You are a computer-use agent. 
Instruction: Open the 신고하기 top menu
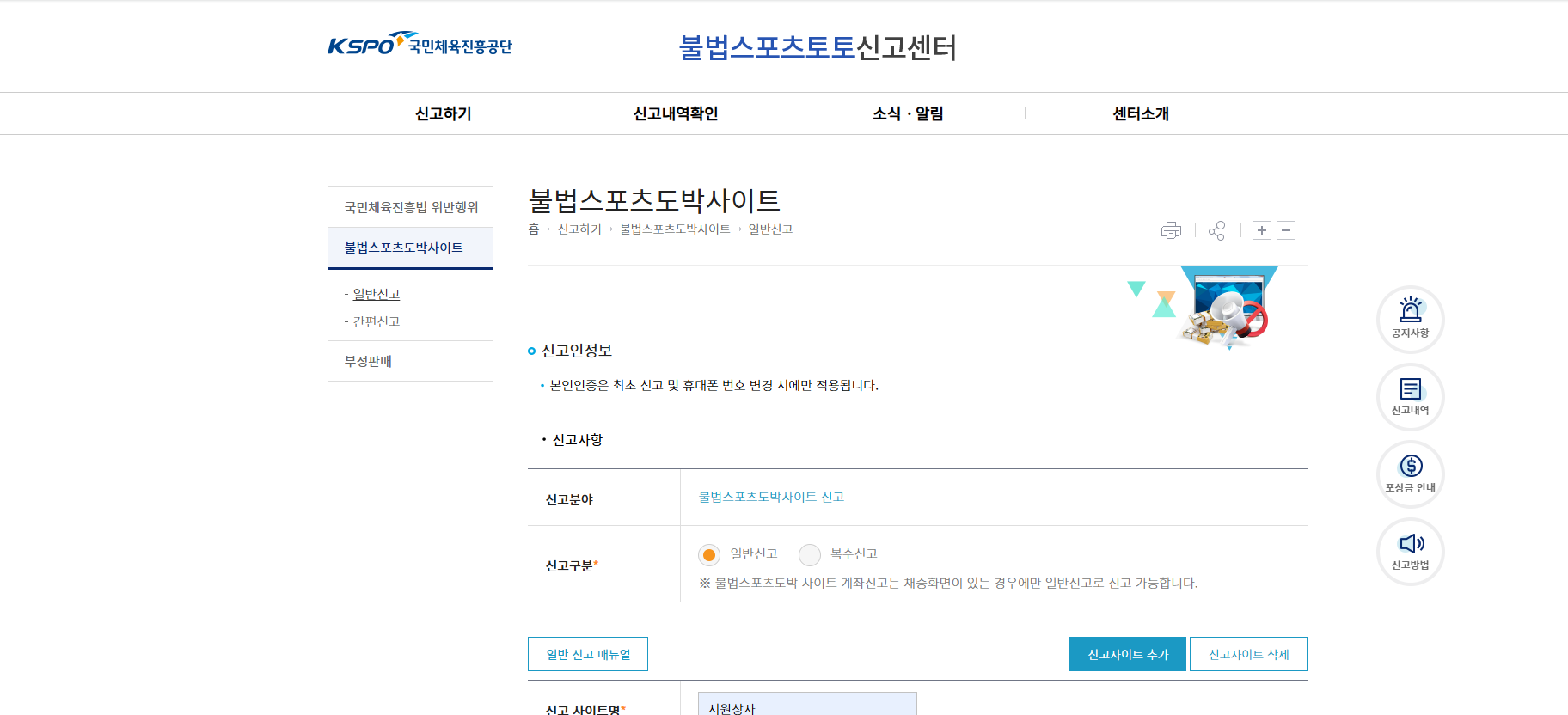coord(444,113)
